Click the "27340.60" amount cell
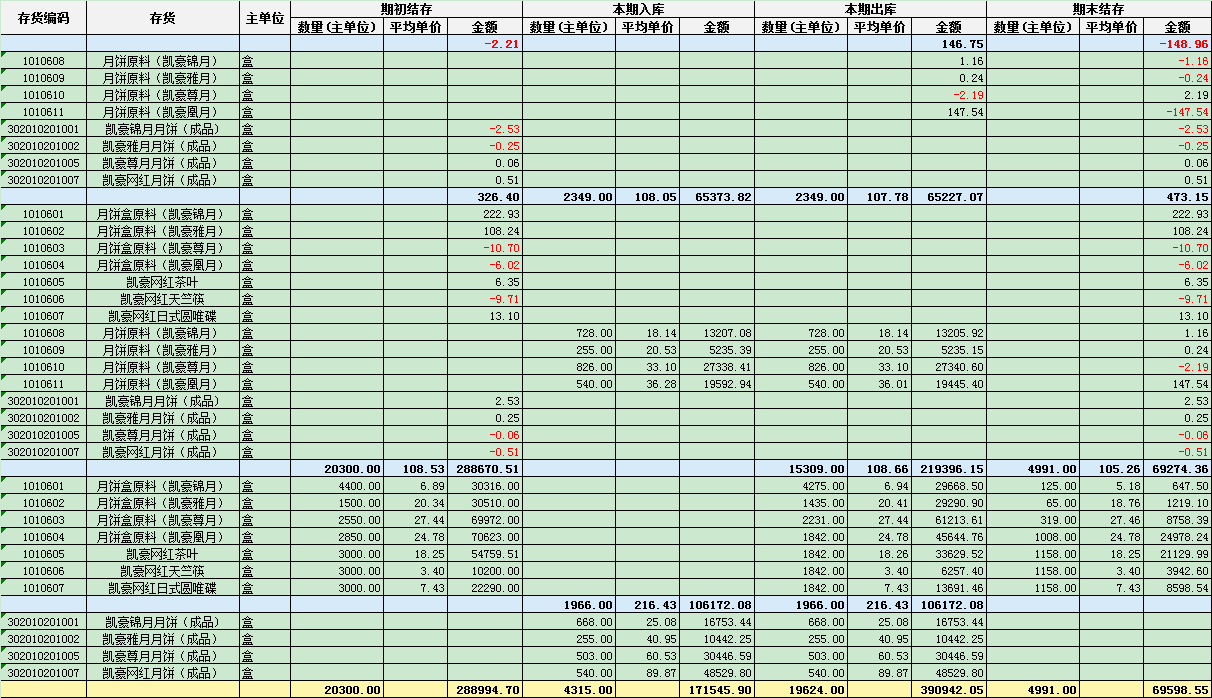Screen dimensions: 1212x698 (949, 367)
